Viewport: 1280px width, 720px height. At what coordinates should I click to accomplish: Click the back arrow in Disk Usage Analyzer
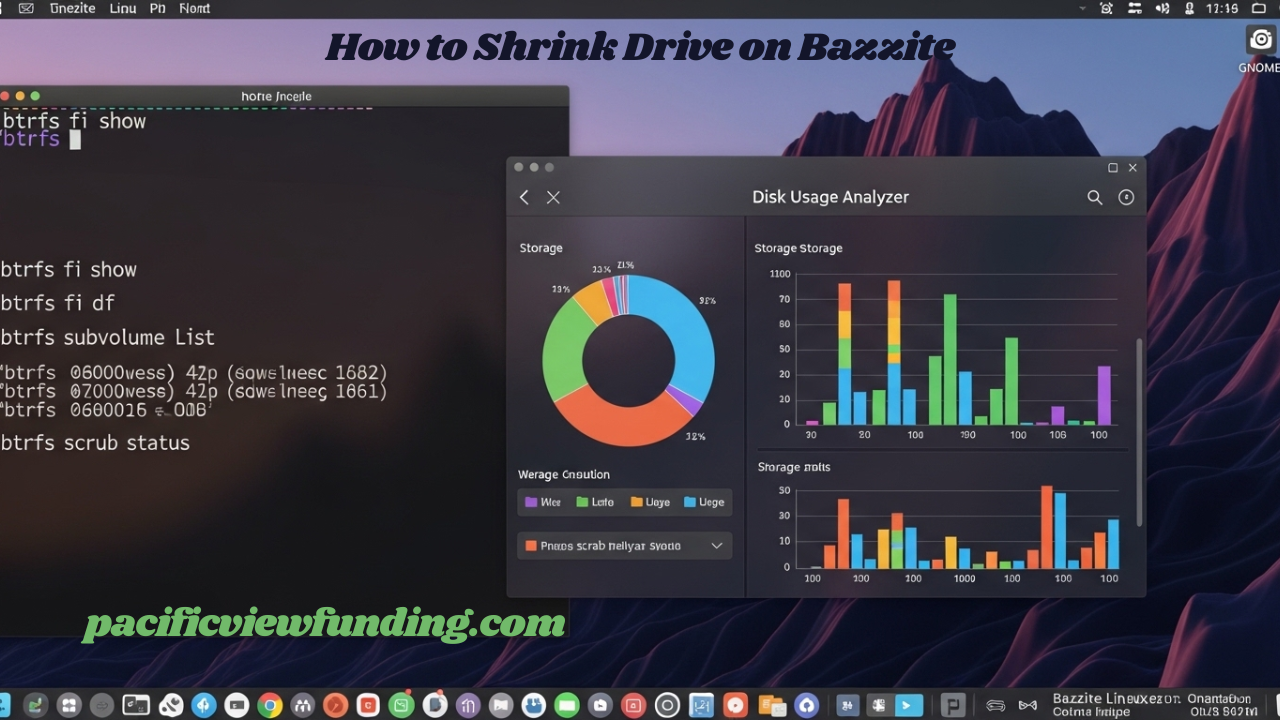click(524, 197)
